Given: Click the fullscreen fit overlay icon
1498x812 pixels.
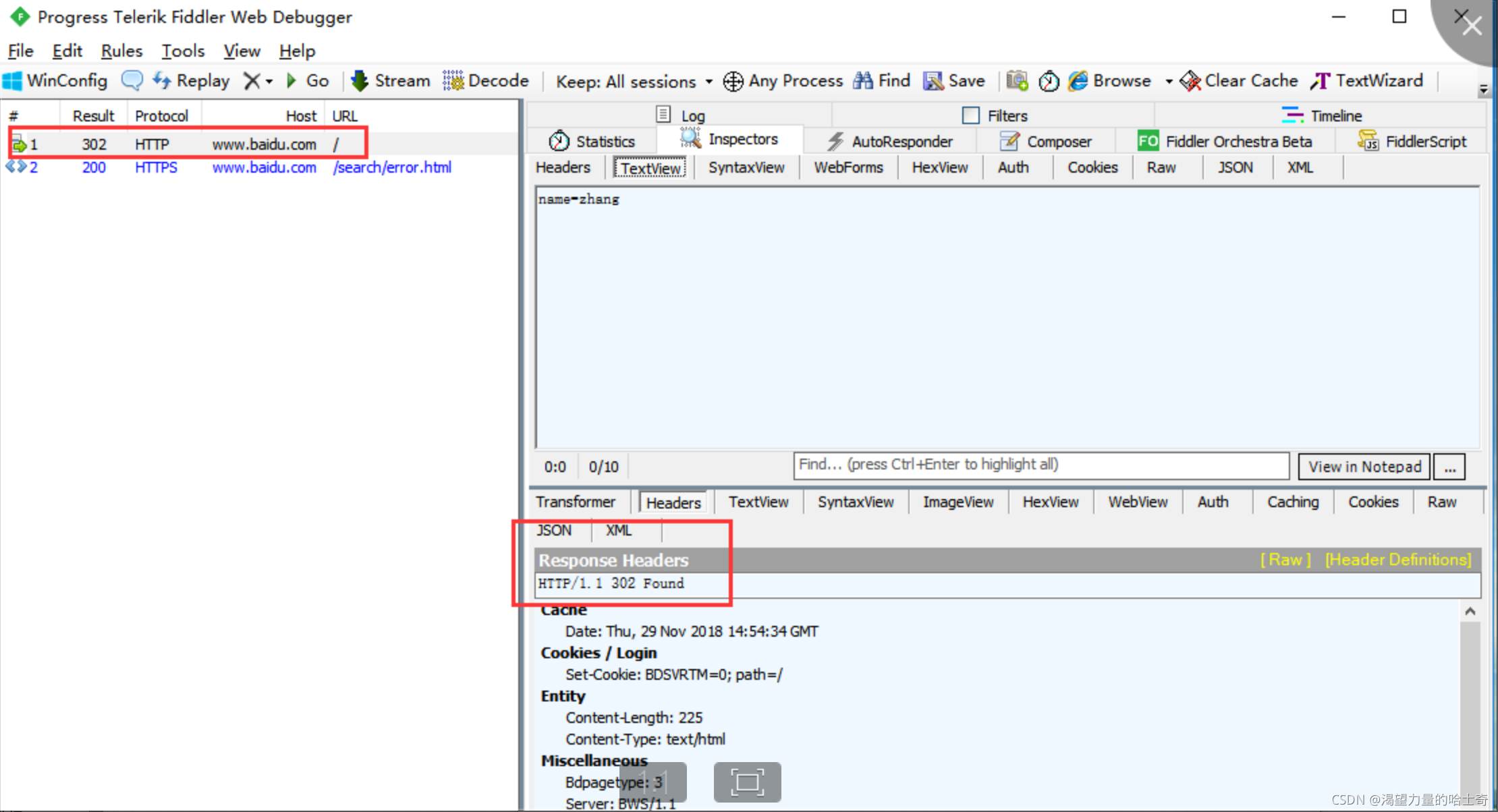Looking at the screenshot, I should coord(747,782).
